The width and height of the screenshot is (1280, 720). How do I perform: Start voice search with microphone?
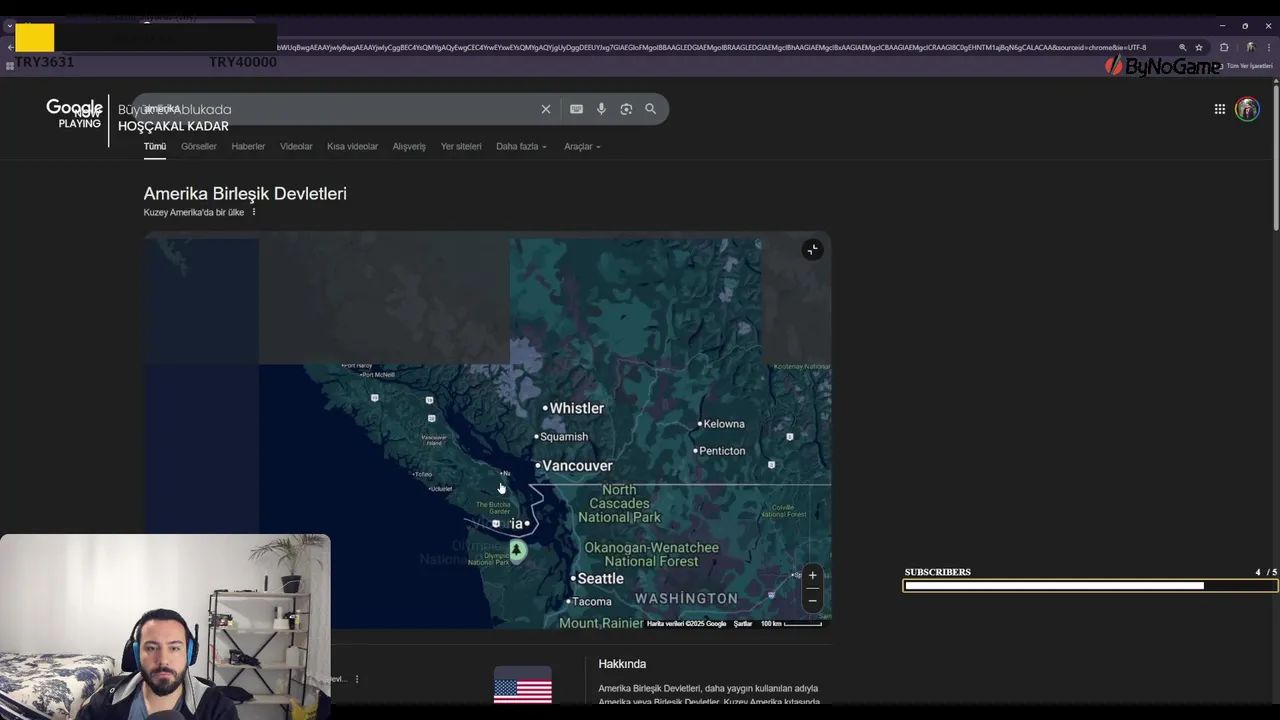tap(601, 109)
